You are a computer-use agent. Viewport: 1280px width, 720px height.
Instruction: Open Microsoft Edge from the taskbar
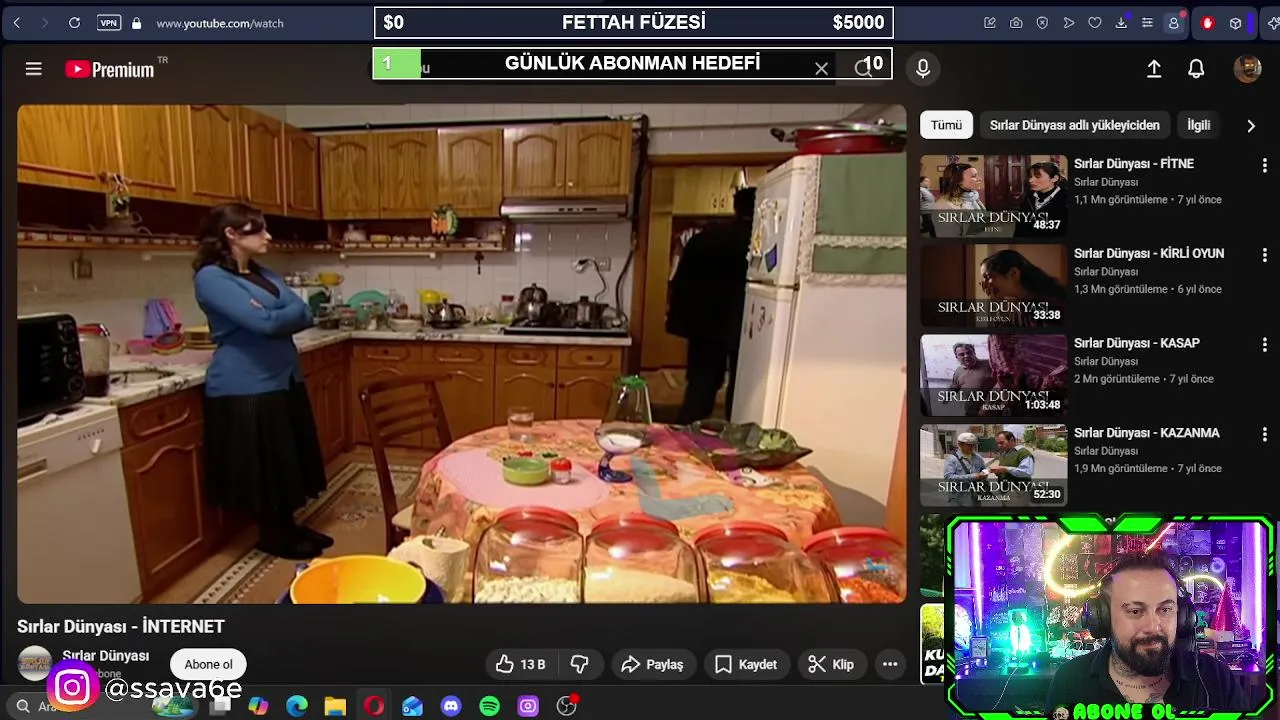297,706
